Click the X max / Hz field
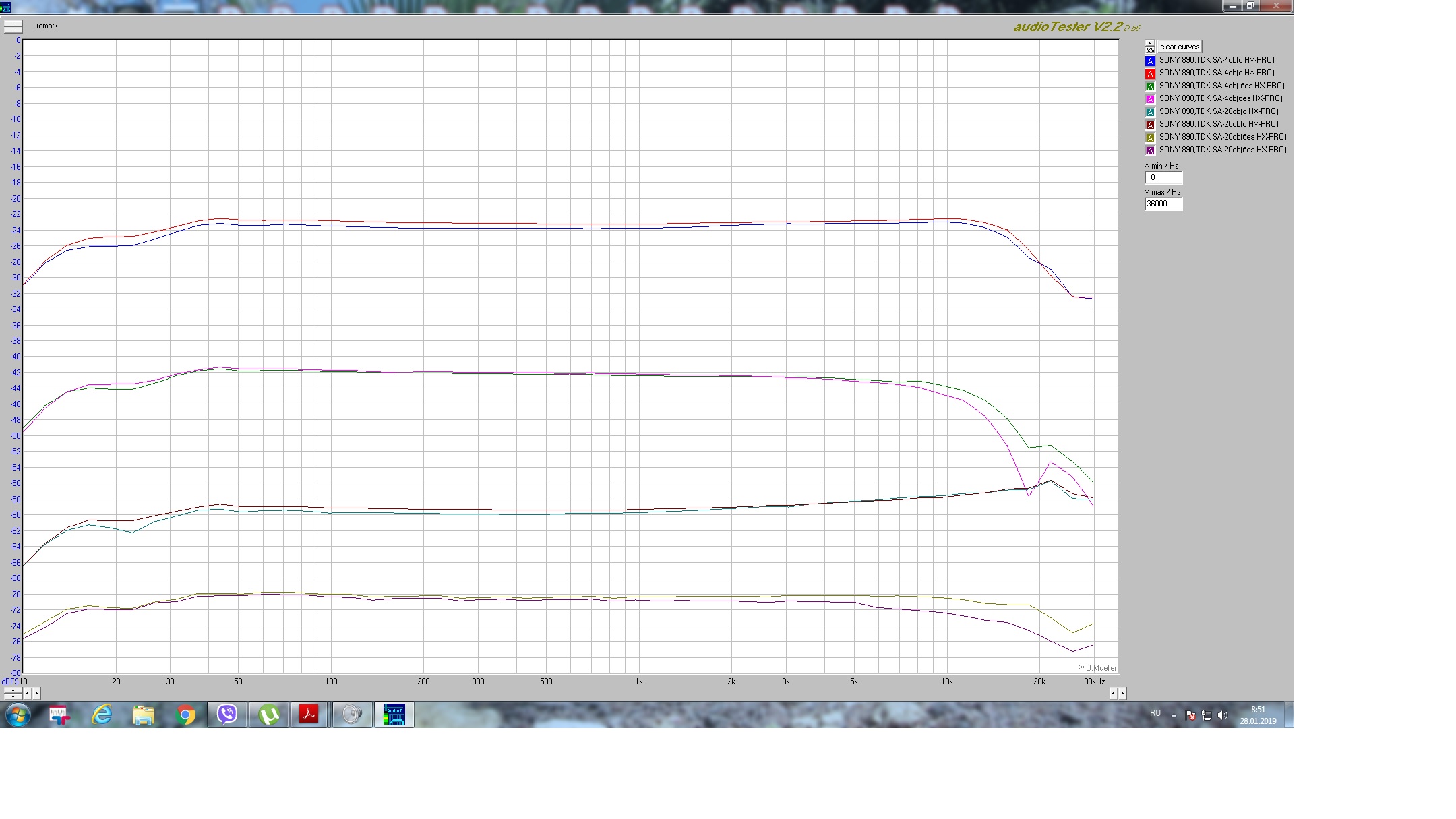Screen dimensions: 1456x819 [x=1163, y=204]
